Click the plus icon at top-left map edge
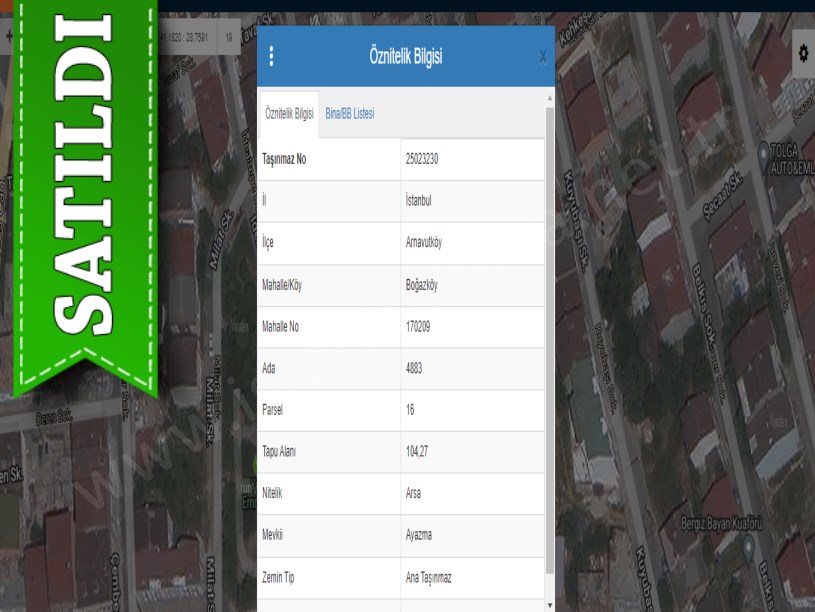Screen dimensions: 815x612 [x=8, y=37]
